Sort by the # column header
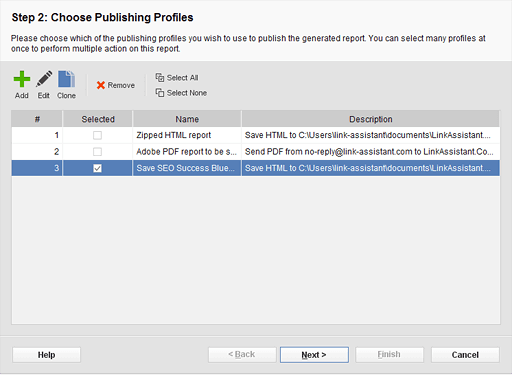 point(37,119)
